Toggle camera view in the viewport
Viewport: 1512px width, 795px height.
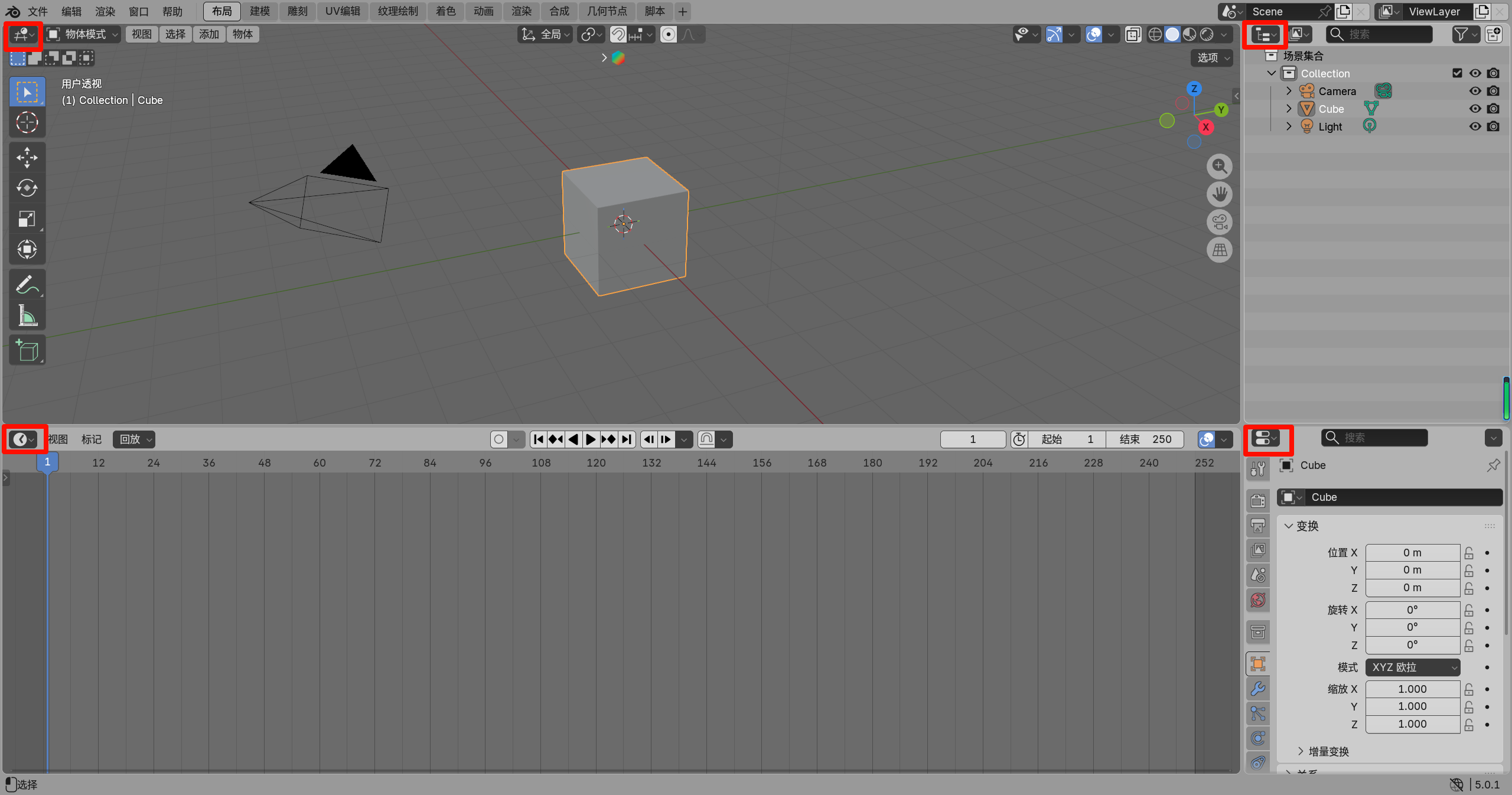coord(1219,222)
